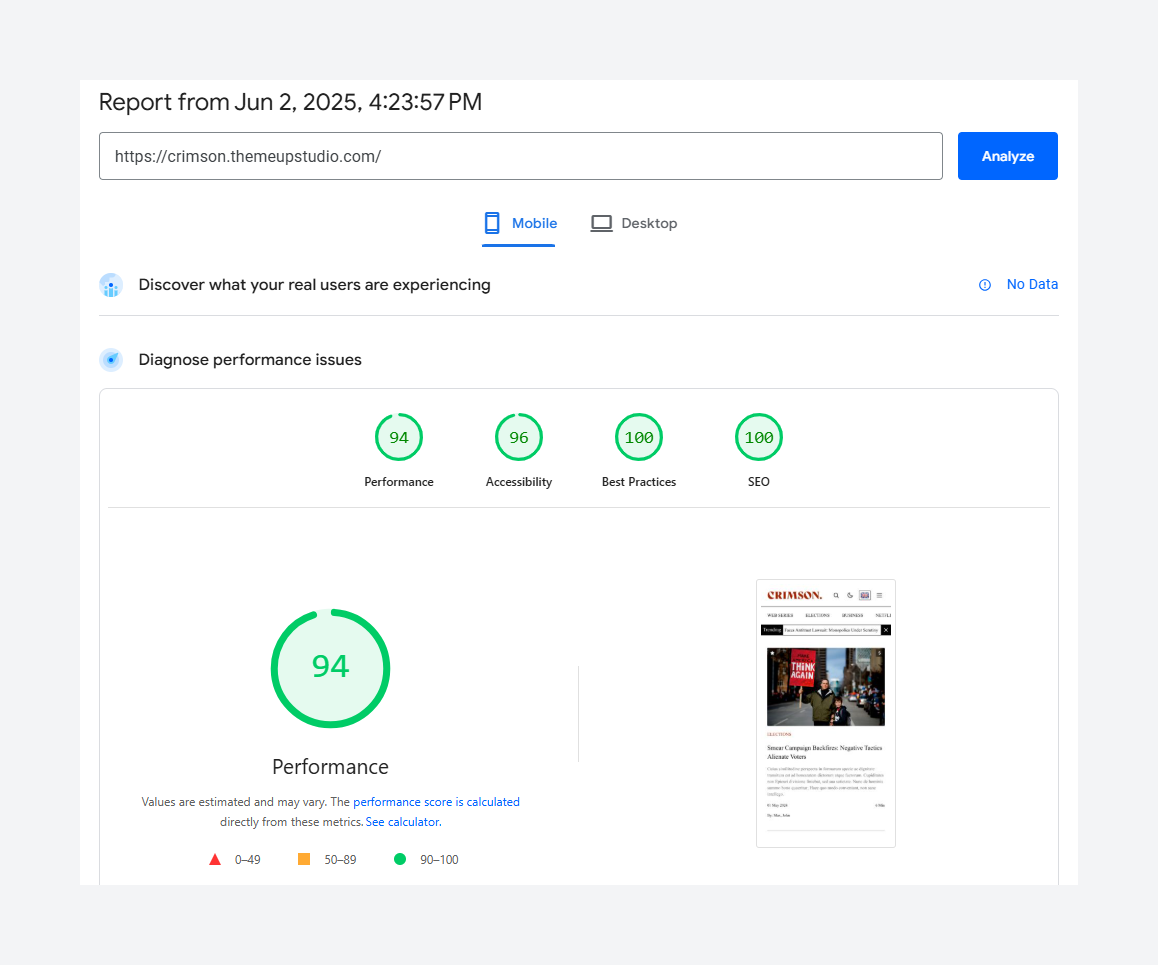Click the Analyze button
The height and width of the screenshot is (965, 1158).
(x=1007, y=156)
